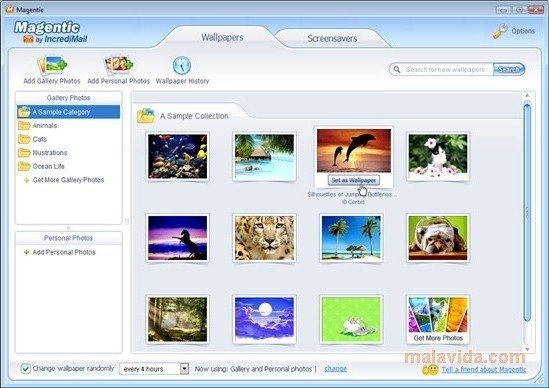Viewport: 549px width, 388px height.
Task: Click the Magentic title bar app icon
Action: pyautogui.click(x=10, y=9)
